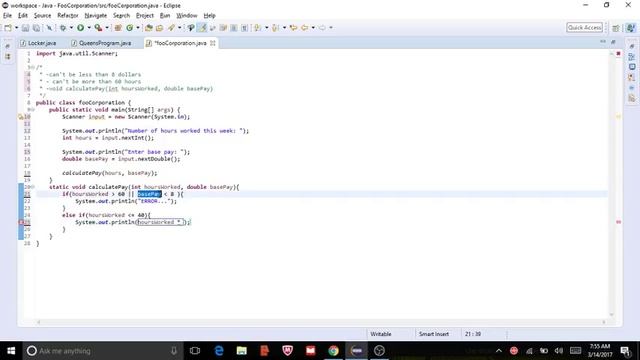Screen dimensions: 640x360
Task: Select the Java perspective button
Action: (631, 28)
